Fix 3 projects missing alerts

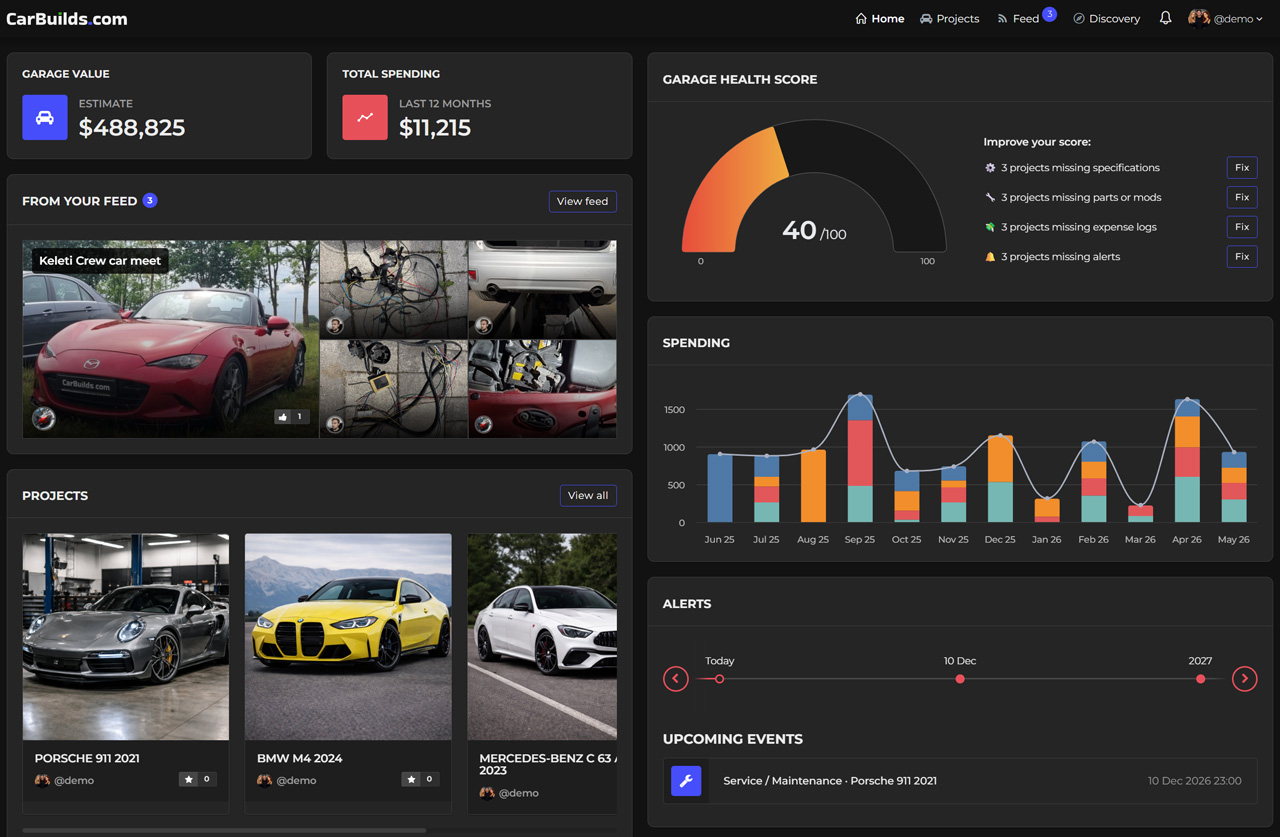(1242, 257)
